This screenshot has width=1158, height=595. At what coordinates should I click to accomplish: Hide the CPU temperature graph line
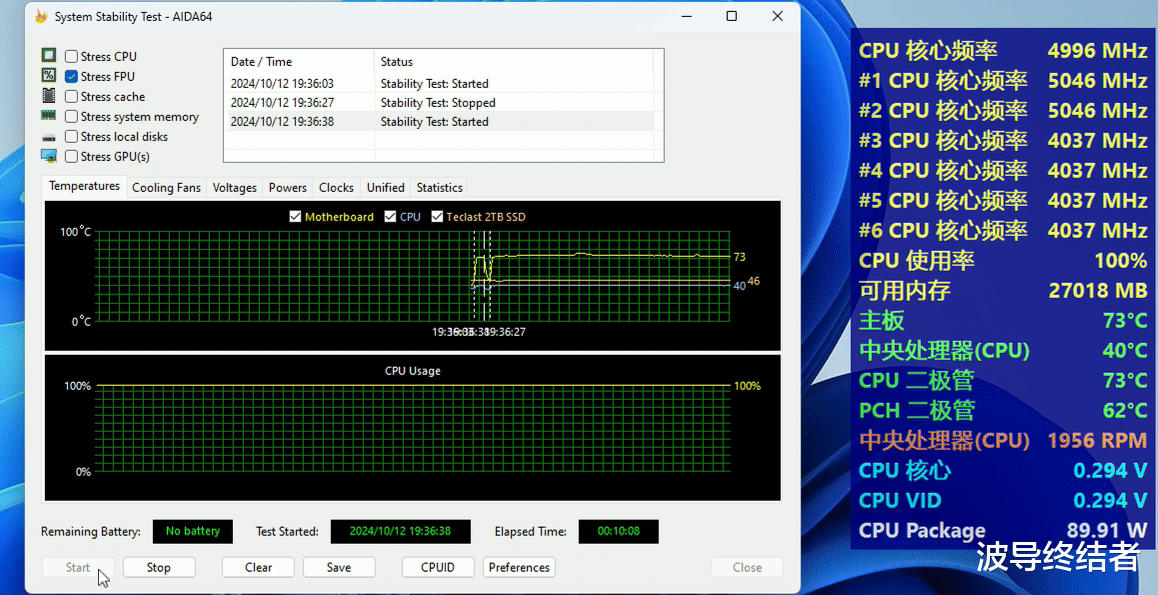pos(391,216)
